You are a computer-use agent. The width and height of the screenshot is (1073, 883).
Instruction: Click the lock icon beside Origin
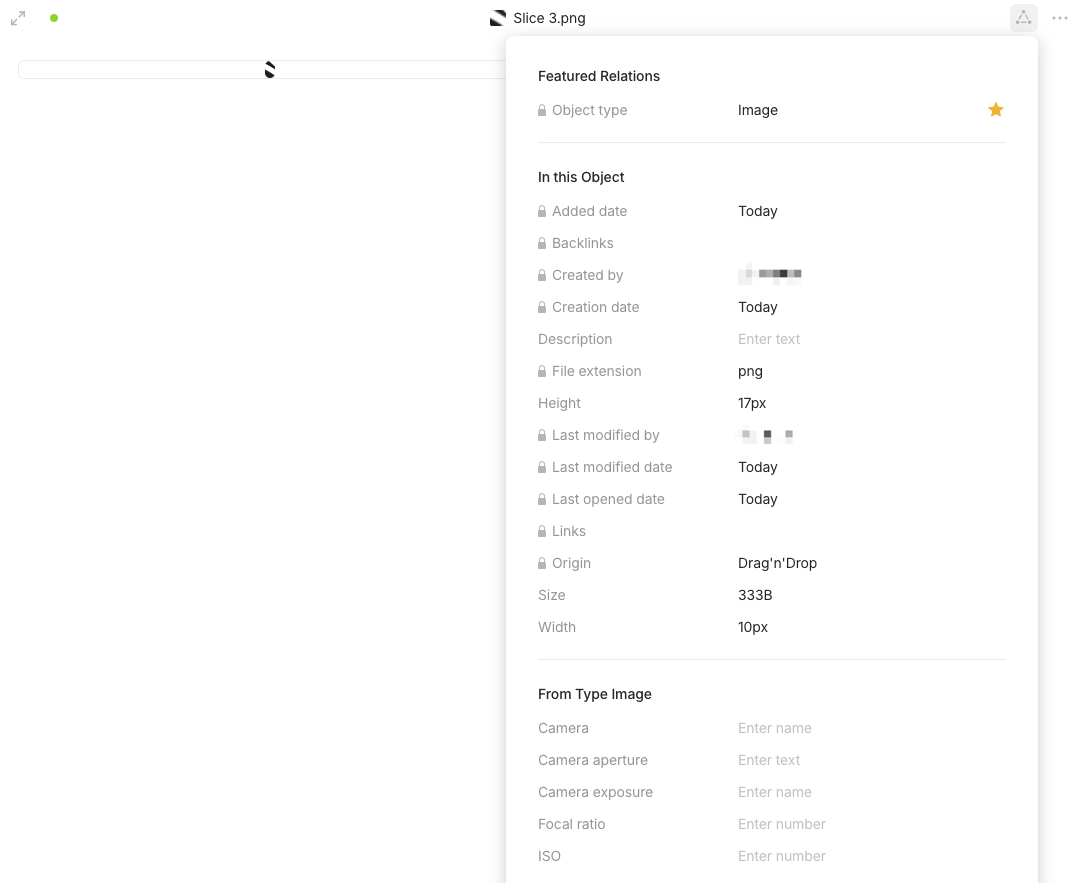click(x=542, y=563)
